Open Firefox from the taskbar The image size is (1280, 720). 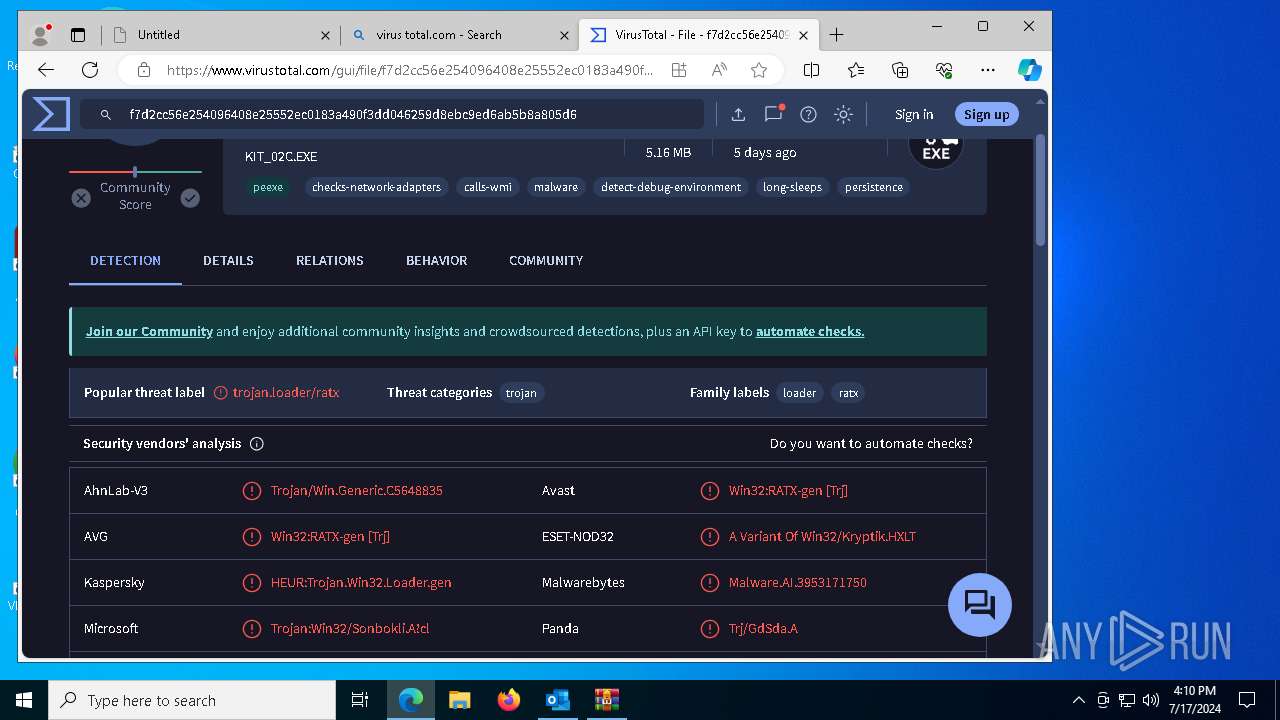click(x=509, y=700)
